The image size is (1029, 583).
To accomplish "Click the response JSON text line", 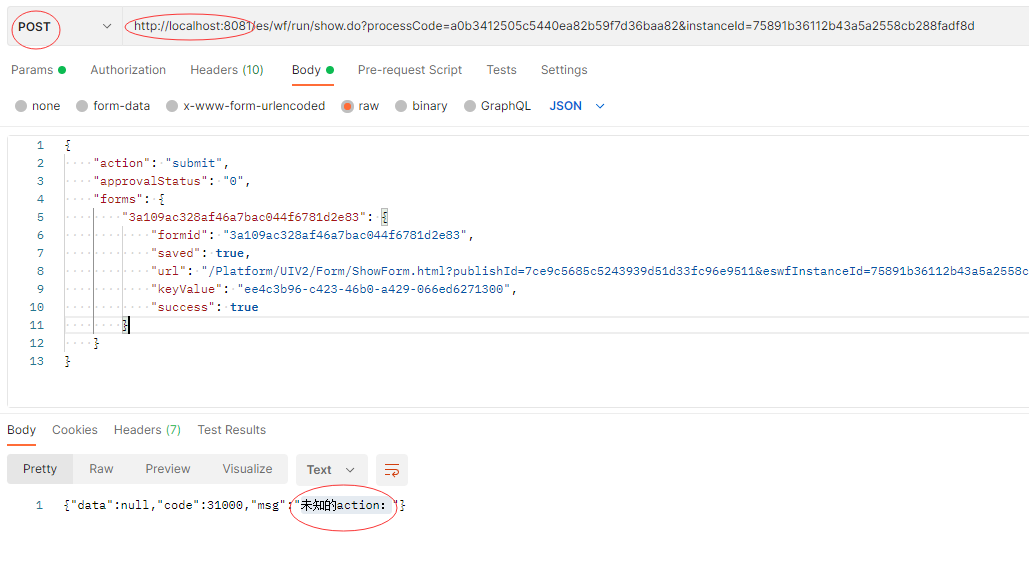I will click(235, 505).
